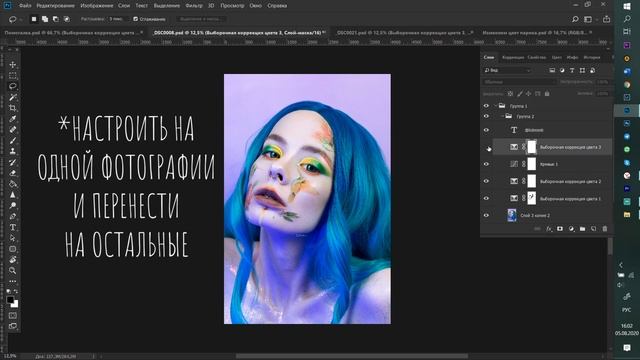This screenshot has width=640, height=360.
Task: Select the Clone Stamp tool
Action: [x=13, y=151]
